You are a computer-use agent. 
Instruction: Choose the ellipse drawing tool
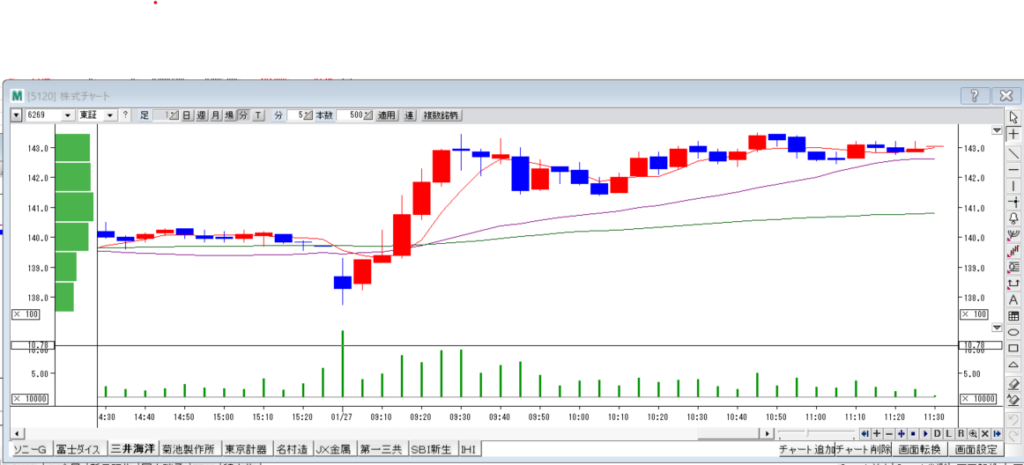coord(1013,332)
